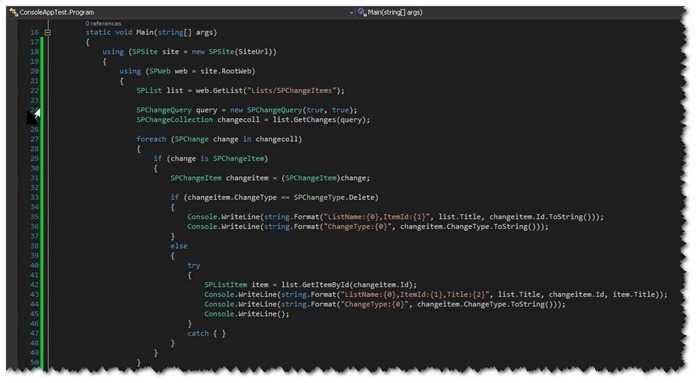The width and height of the screenshot is (697, 383).
Task: Click the SPChangeType.Delete text
Action: (336, 197)
